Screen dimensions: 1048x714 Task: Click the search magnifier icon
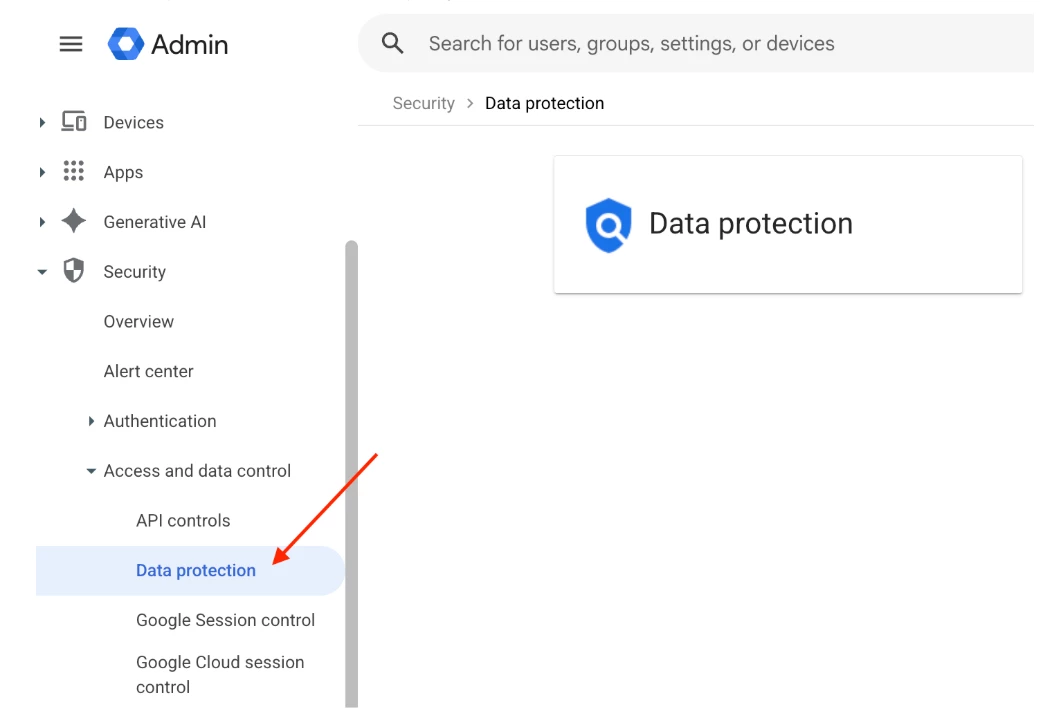392,43
